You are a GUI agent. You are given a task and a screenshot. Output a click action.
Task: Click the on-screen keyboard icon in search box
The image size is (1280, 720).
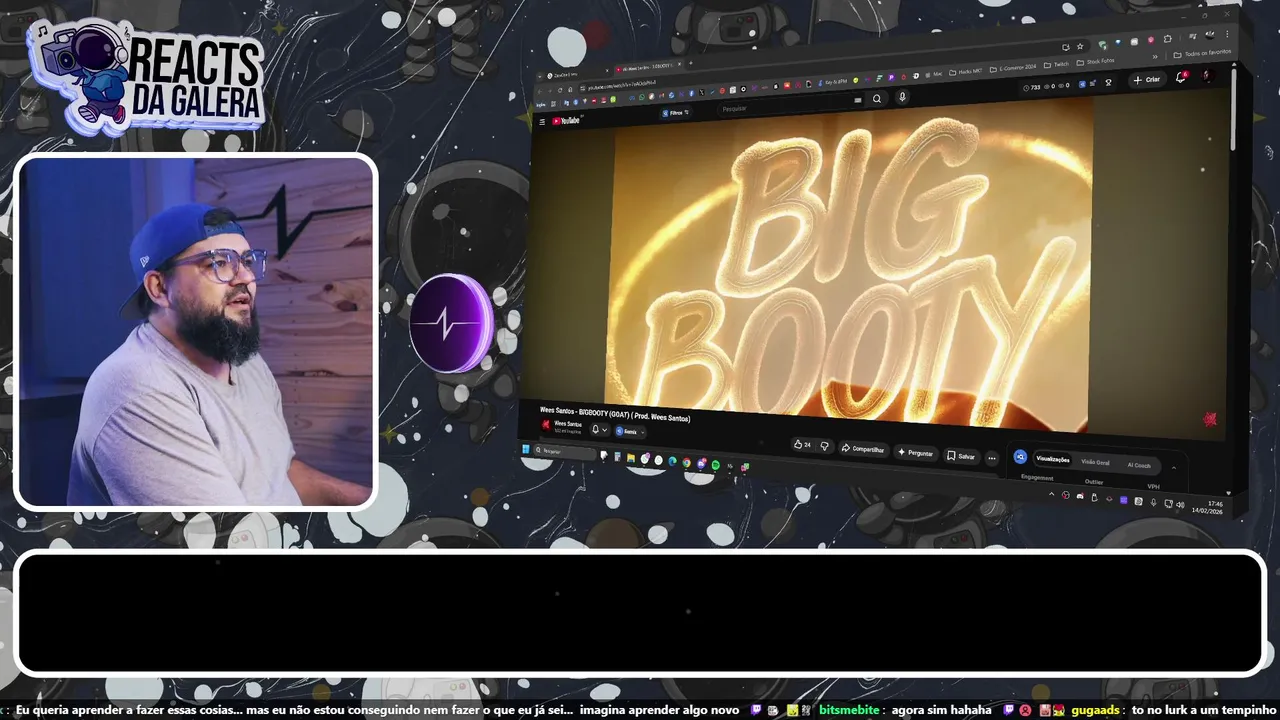click(x=857, y=100)
